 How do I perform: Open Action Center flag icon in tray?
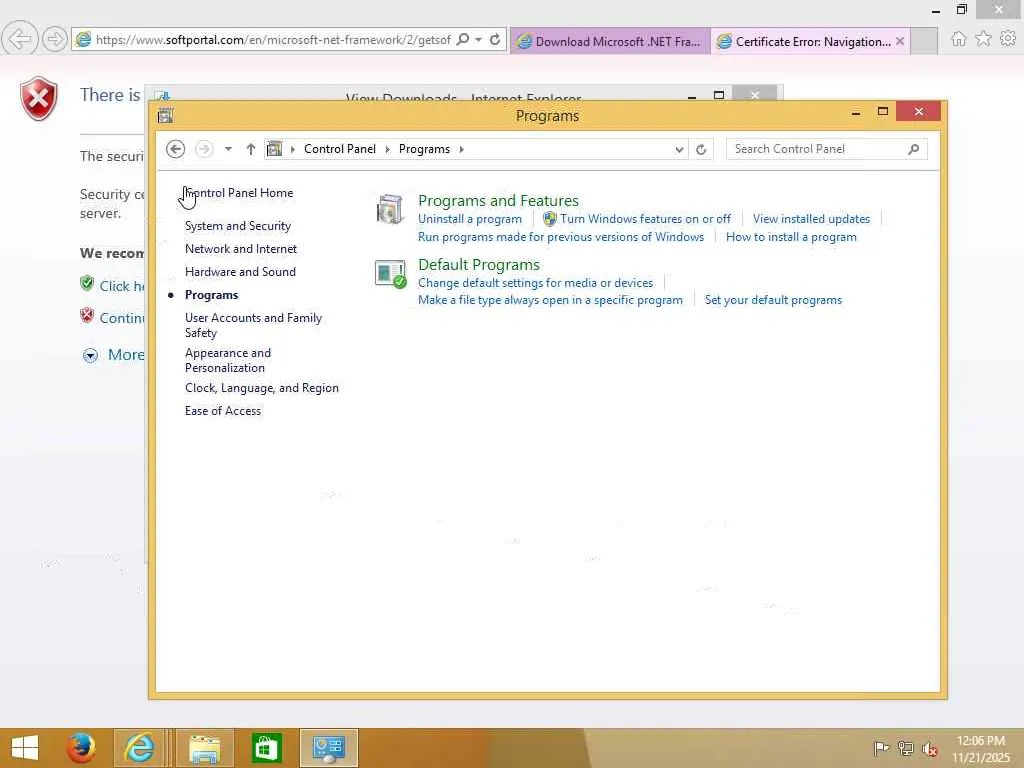point(881,748)
